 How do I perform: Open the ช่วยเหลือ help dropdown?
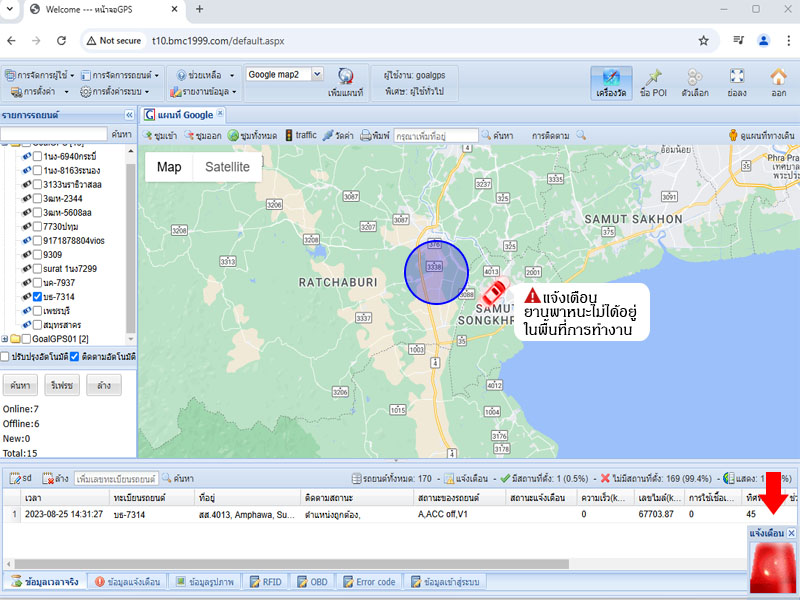[x=206, y=75]
